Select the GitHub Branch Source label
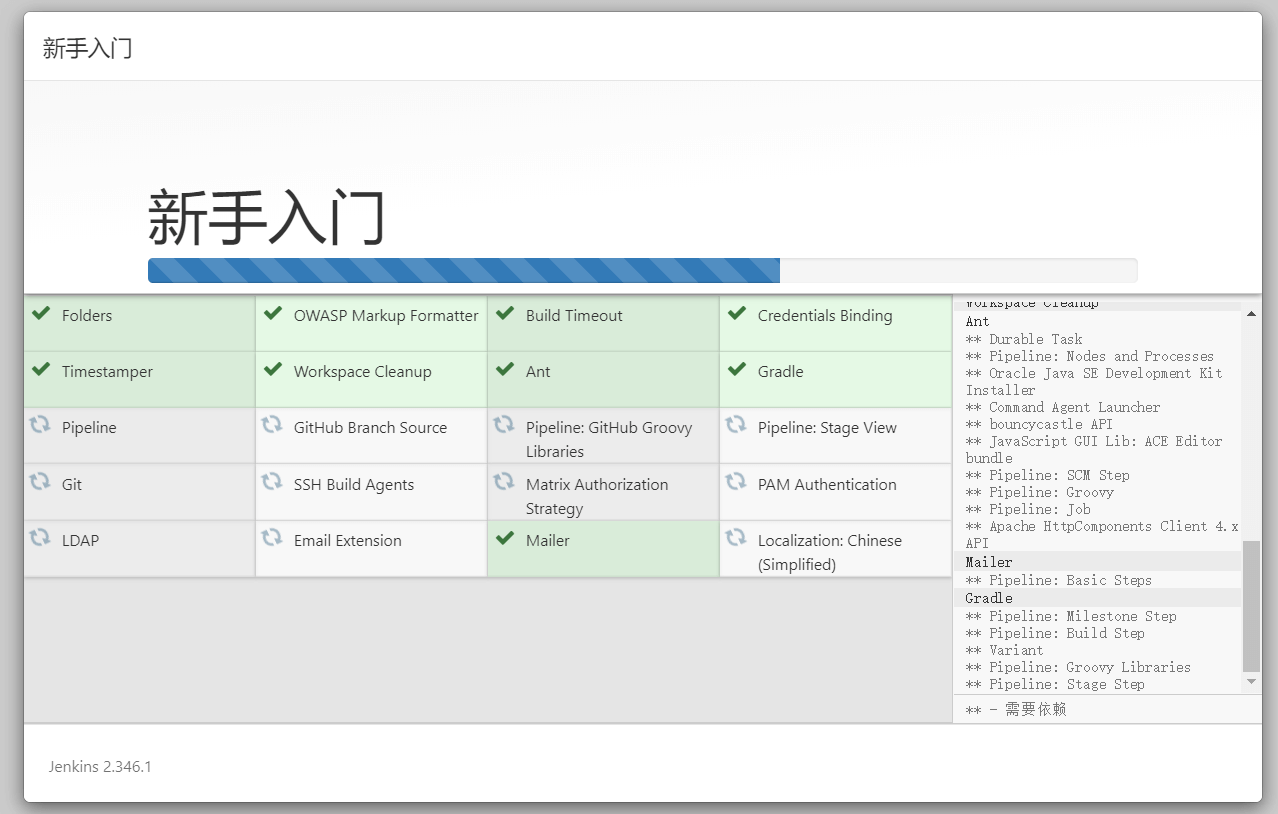 point(370,428)
